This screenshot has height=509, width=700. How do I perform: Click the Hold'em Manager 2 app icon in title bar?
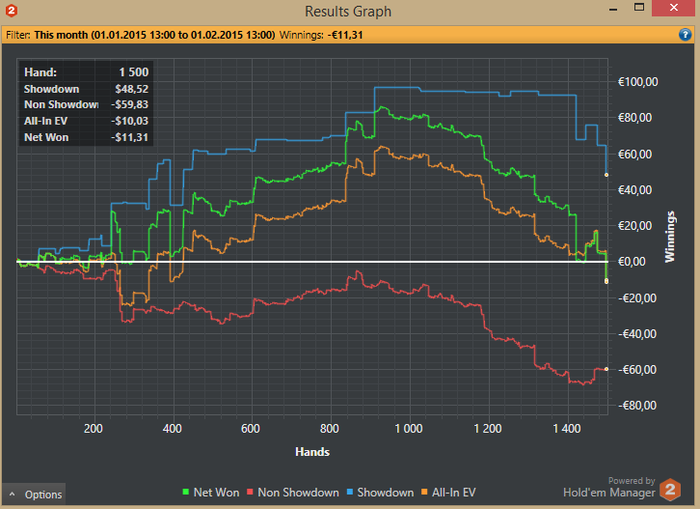coord(11,10)
